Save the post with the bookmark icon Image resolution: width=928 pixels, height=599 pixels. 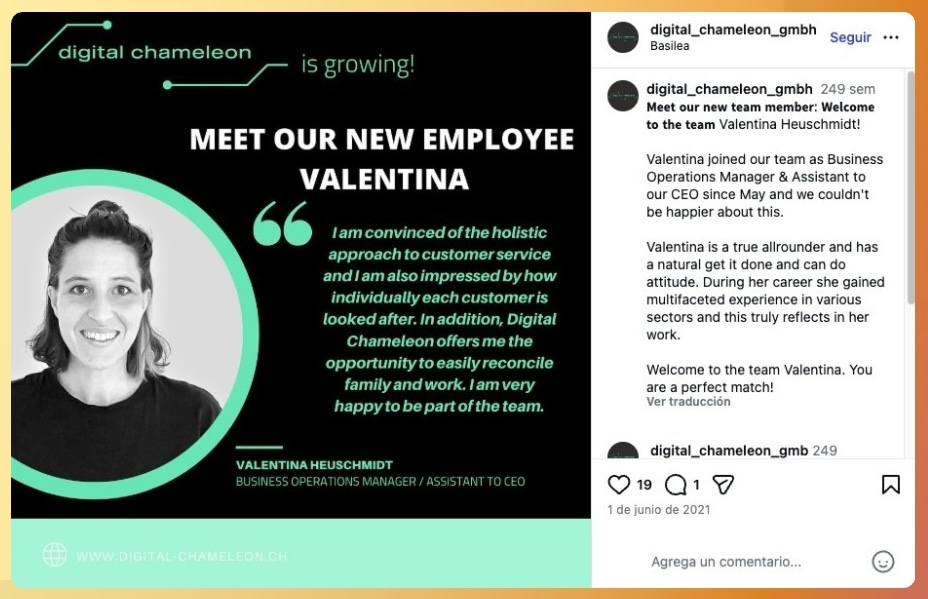pyautogui.click(x=890, y=485)
